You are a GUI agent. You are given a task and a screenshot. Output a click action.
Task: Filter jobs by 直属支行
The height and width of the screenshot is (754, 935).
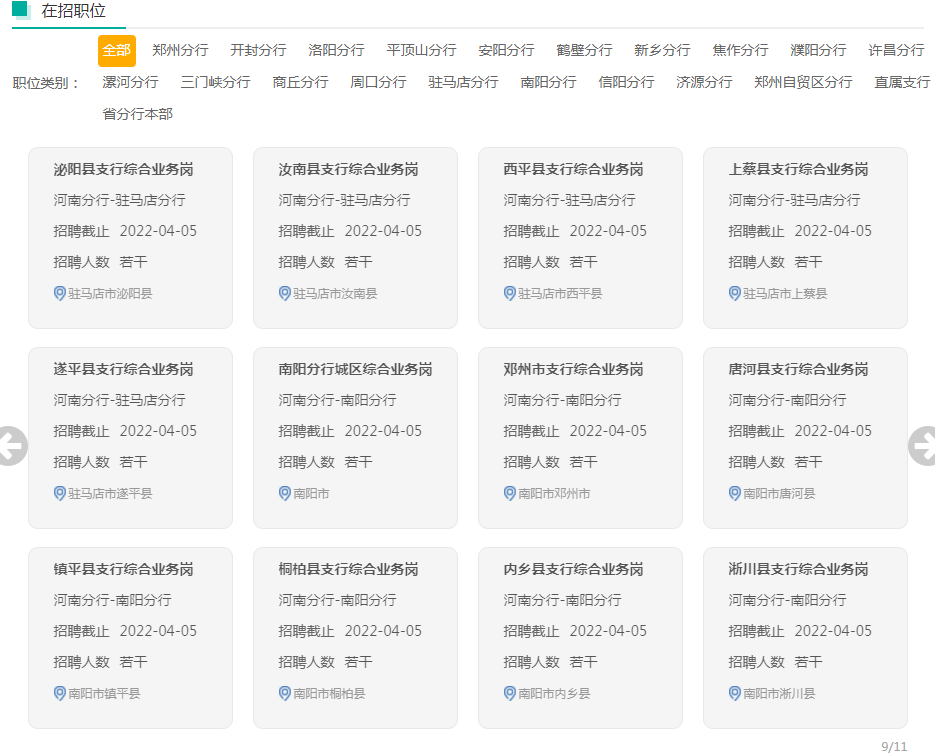(902, 82)
